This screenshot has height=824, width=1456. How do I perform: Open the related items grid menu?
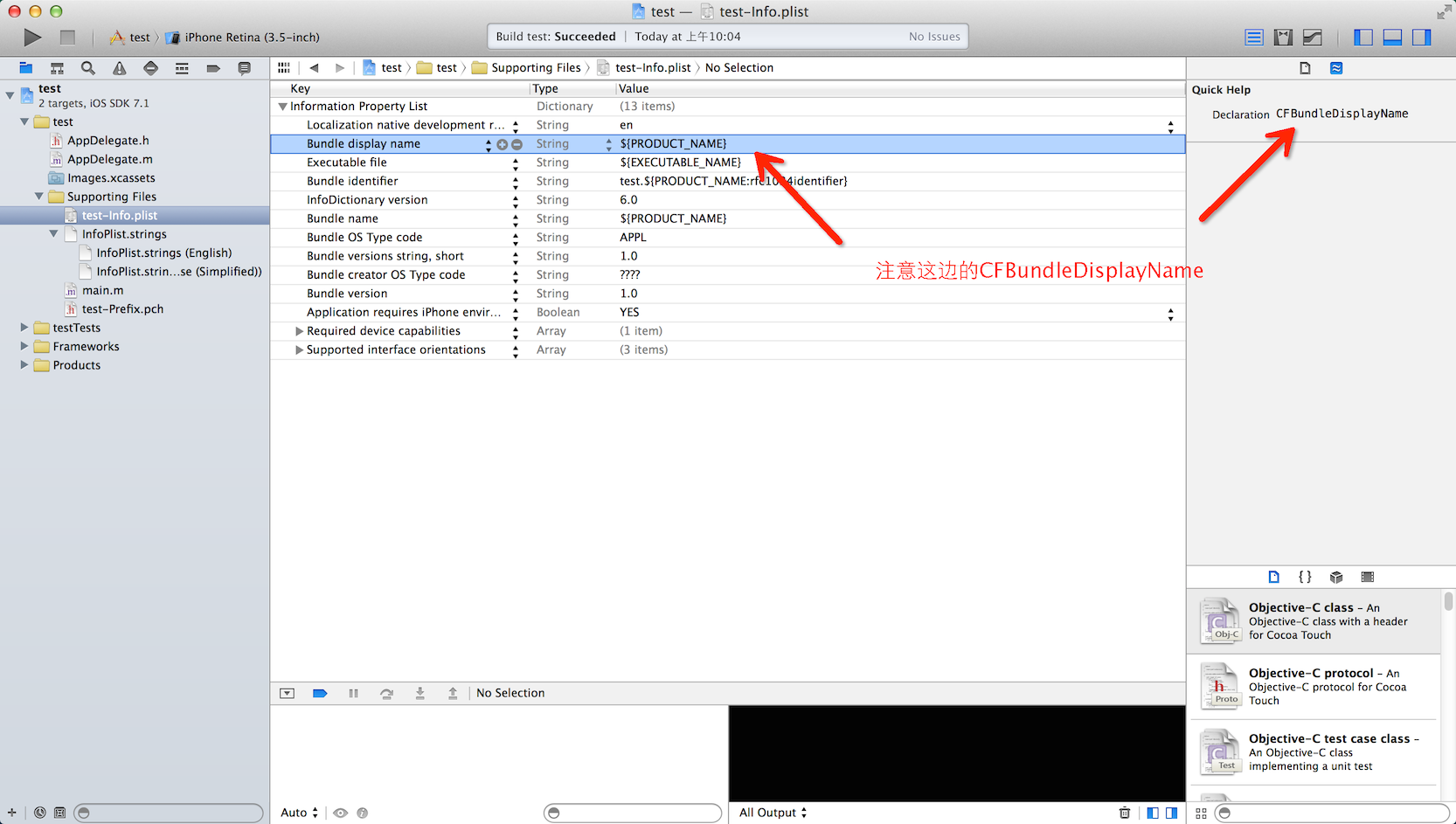284,67
